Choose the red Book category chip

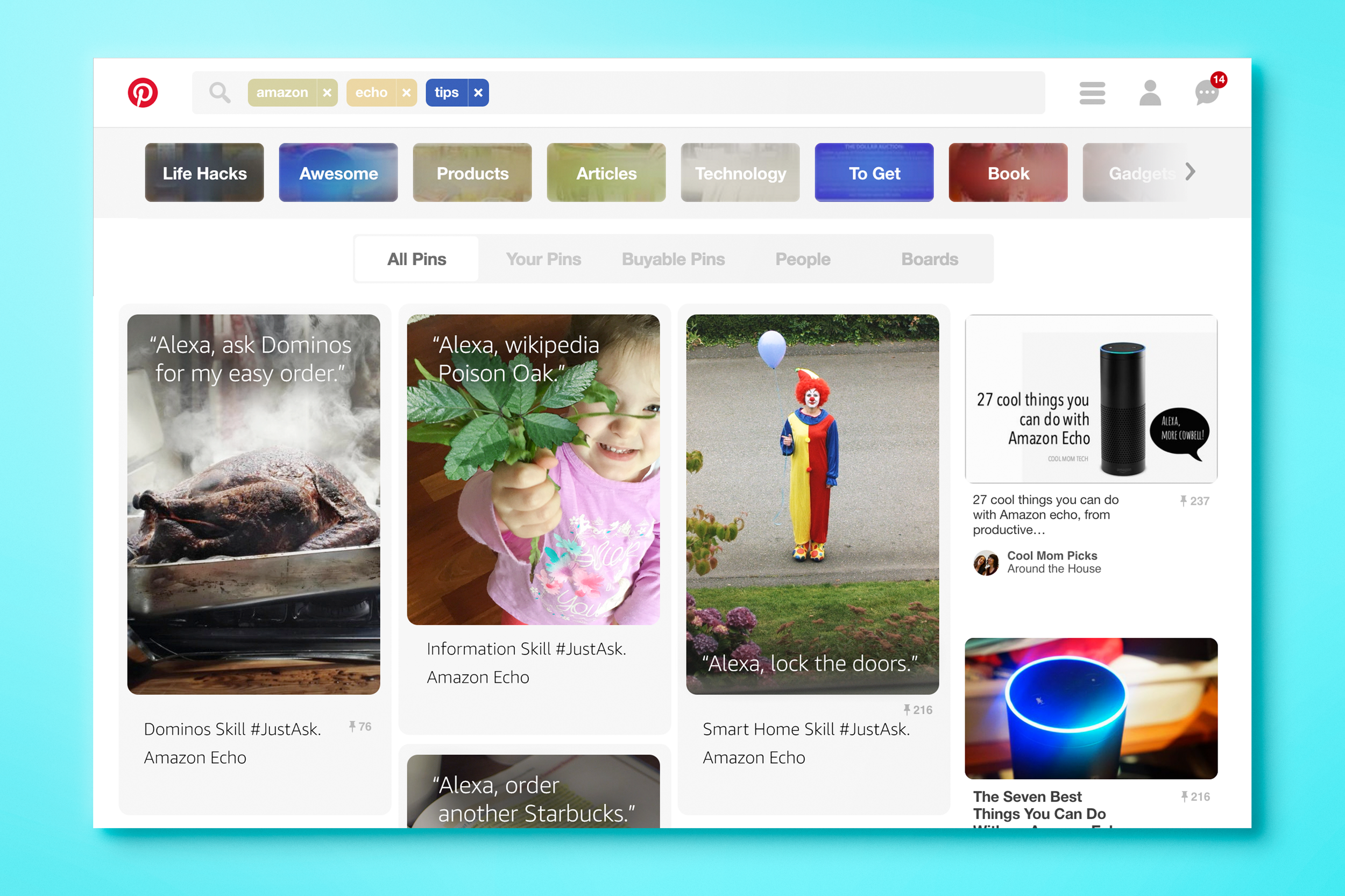(1007, 173)
